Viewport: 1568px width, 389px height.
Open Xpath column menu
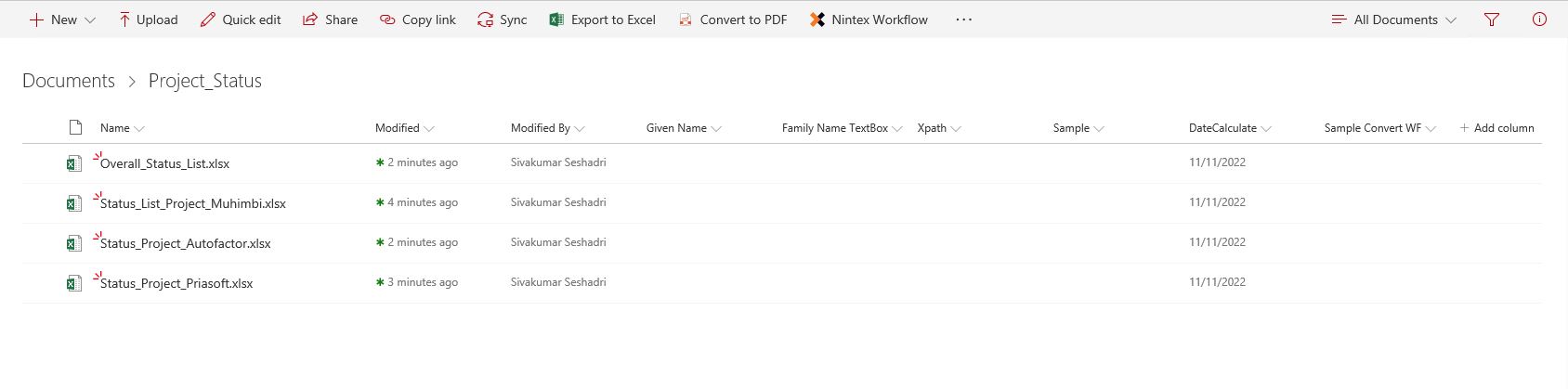coord(939,128)
